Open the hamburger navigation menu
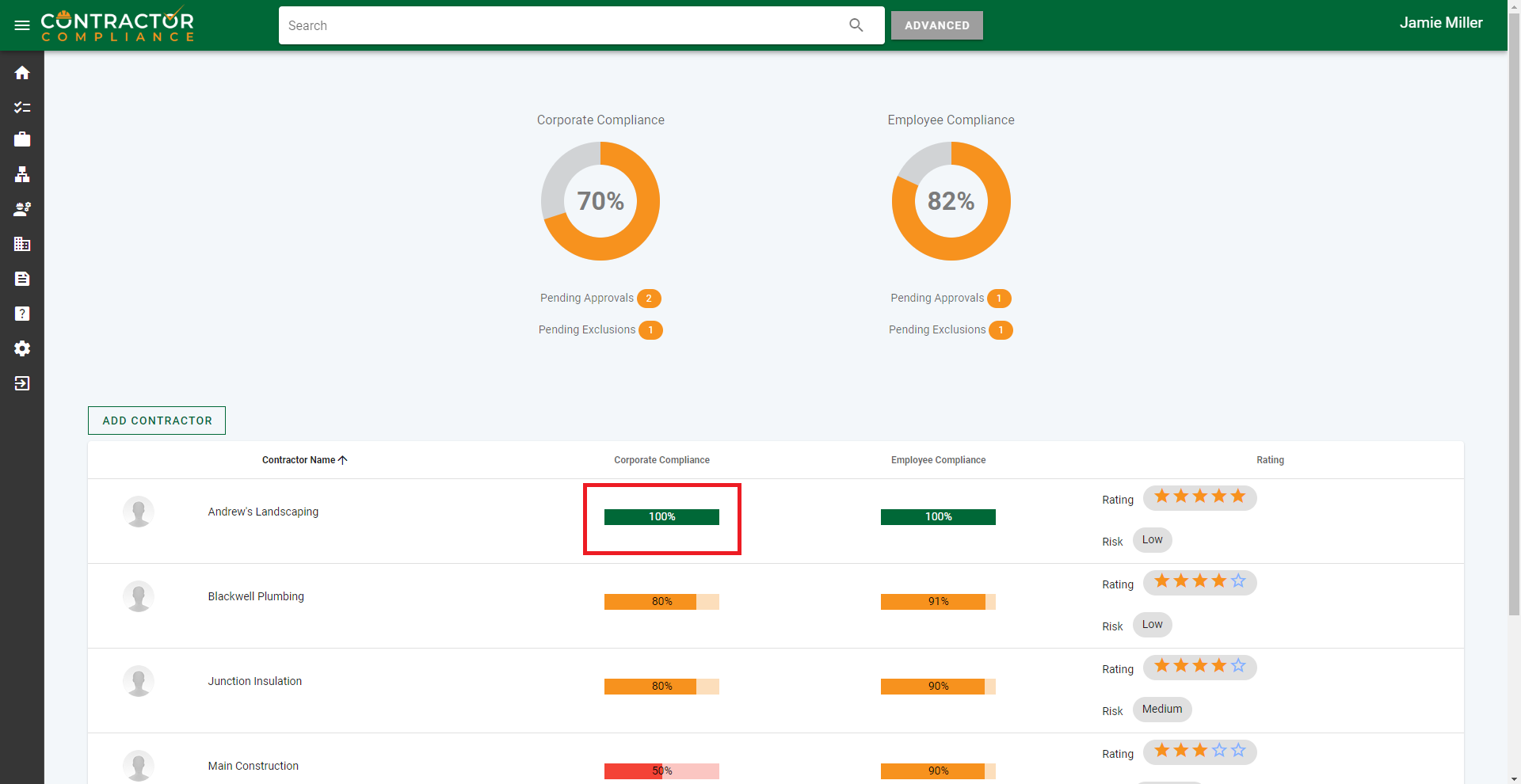Screen dimensions: 1521x784 tap(22, 25)
